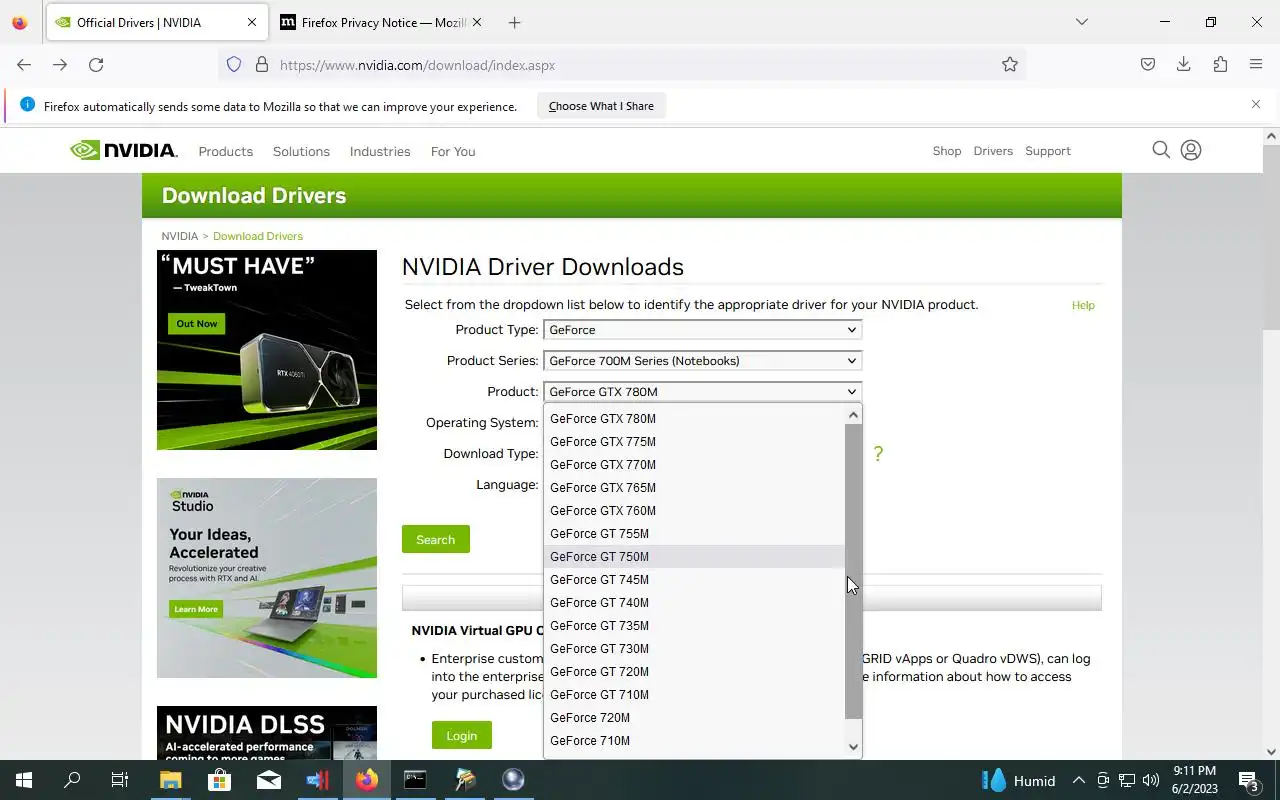Open File Explorer from taskbar

170,780
